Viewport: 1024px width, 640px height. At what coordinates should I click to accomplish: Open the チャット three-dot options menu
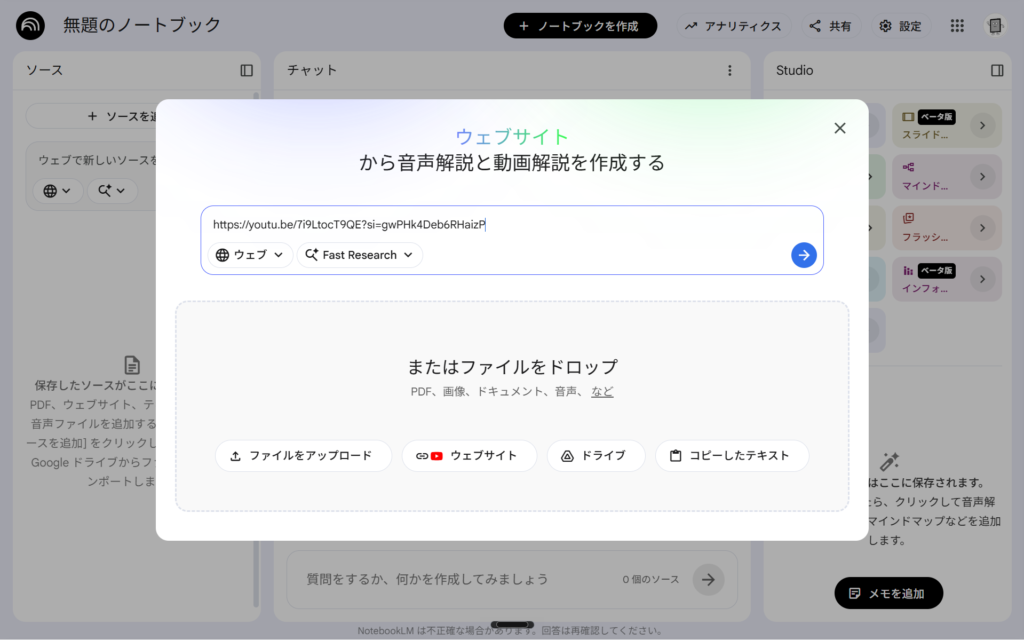click(x=729, y=71)
